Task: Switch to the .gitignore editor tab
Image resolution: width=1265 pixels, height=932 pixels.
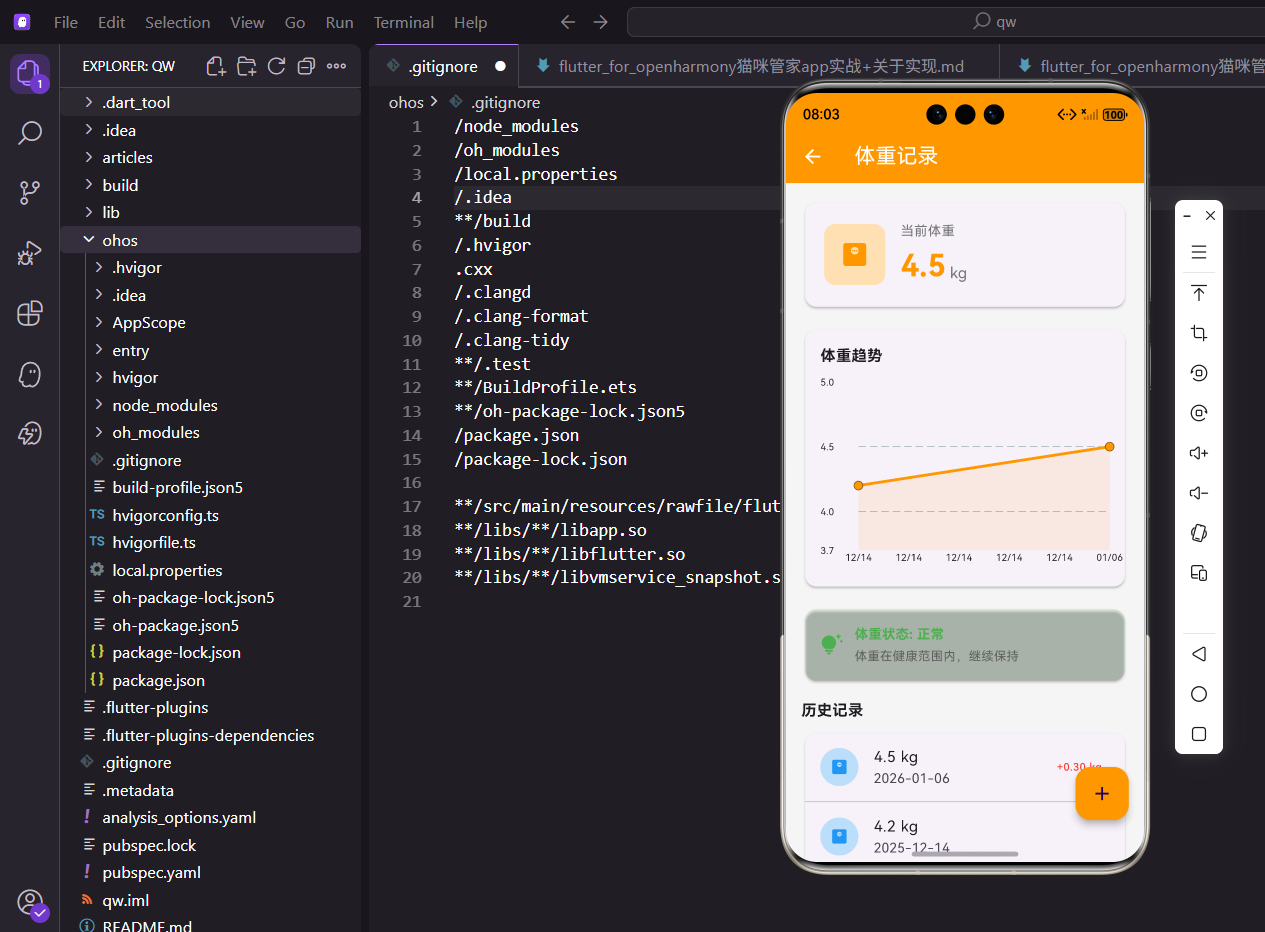Action: tap(443, 66)
